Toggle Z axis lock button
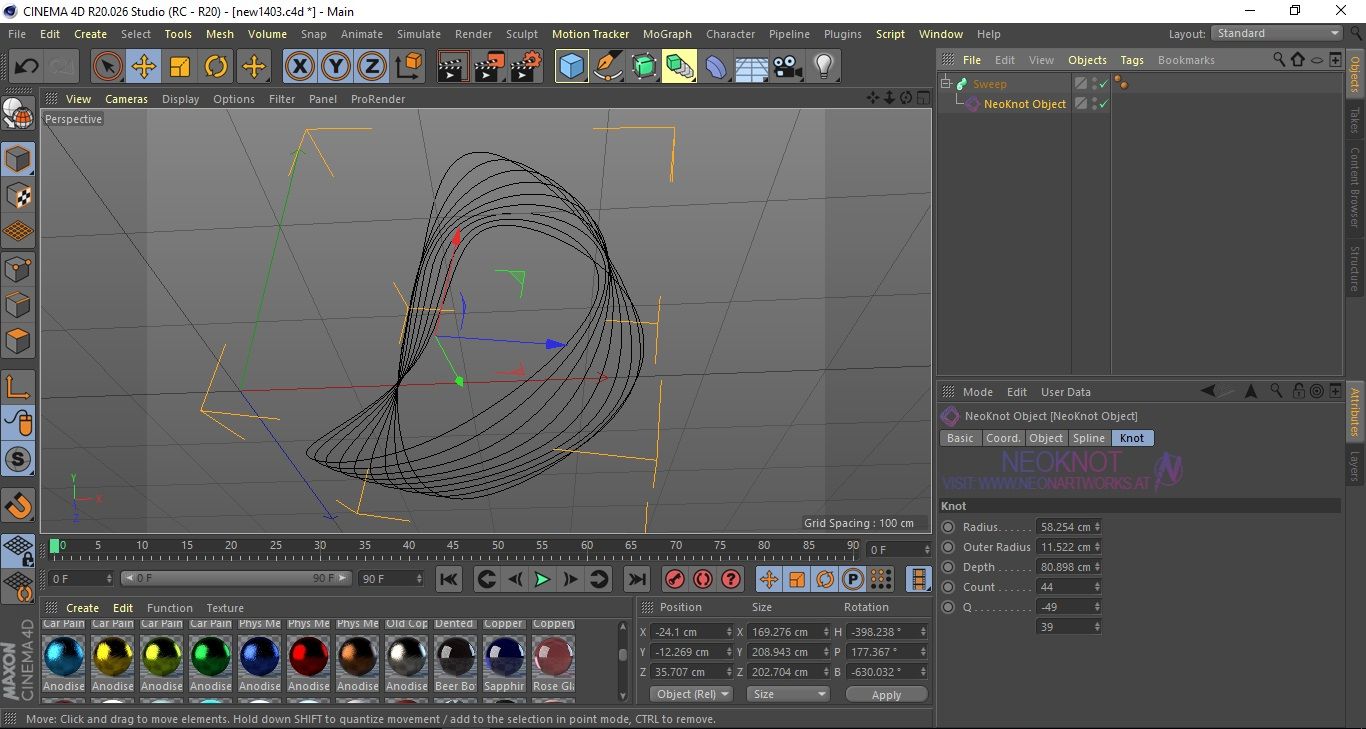Screen dimensions: 1366x729 click(x=371, y=67)
